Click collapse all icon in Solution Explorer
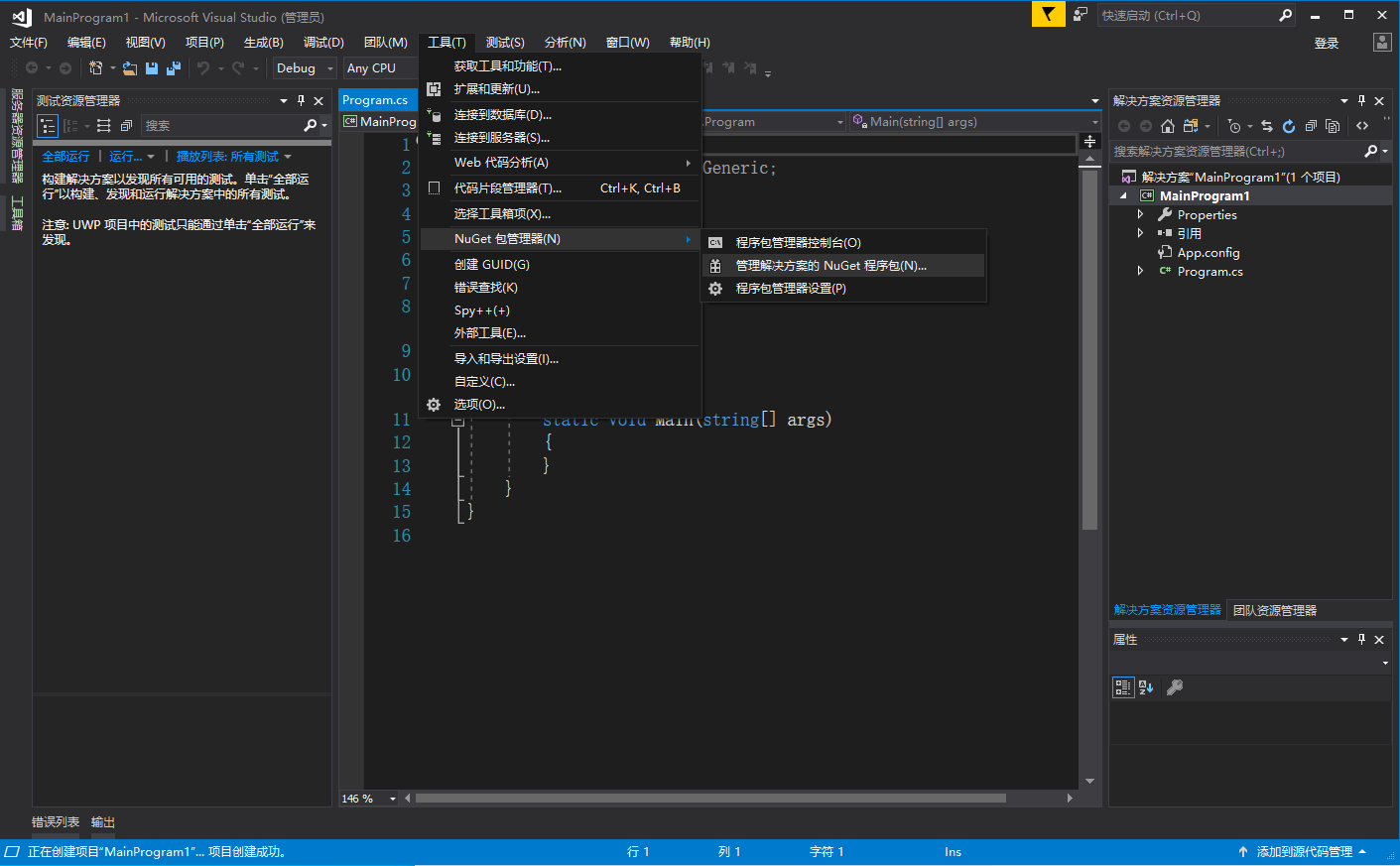The width and height of the screenshot is (1400, 866). tap(1311, 126)
